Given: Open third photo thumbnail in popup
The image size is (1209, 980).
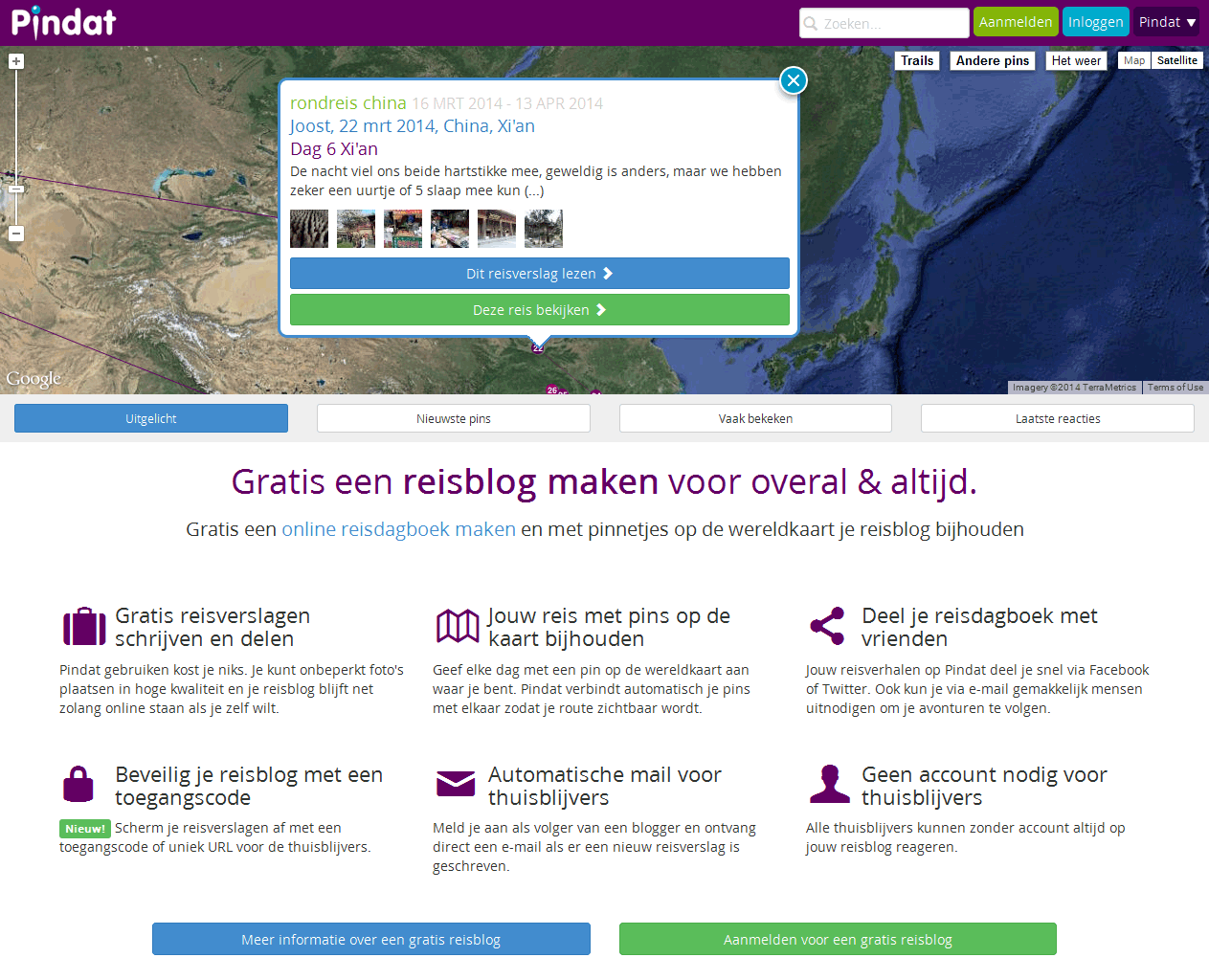Looking at the screenshot, I should point(403,229).
